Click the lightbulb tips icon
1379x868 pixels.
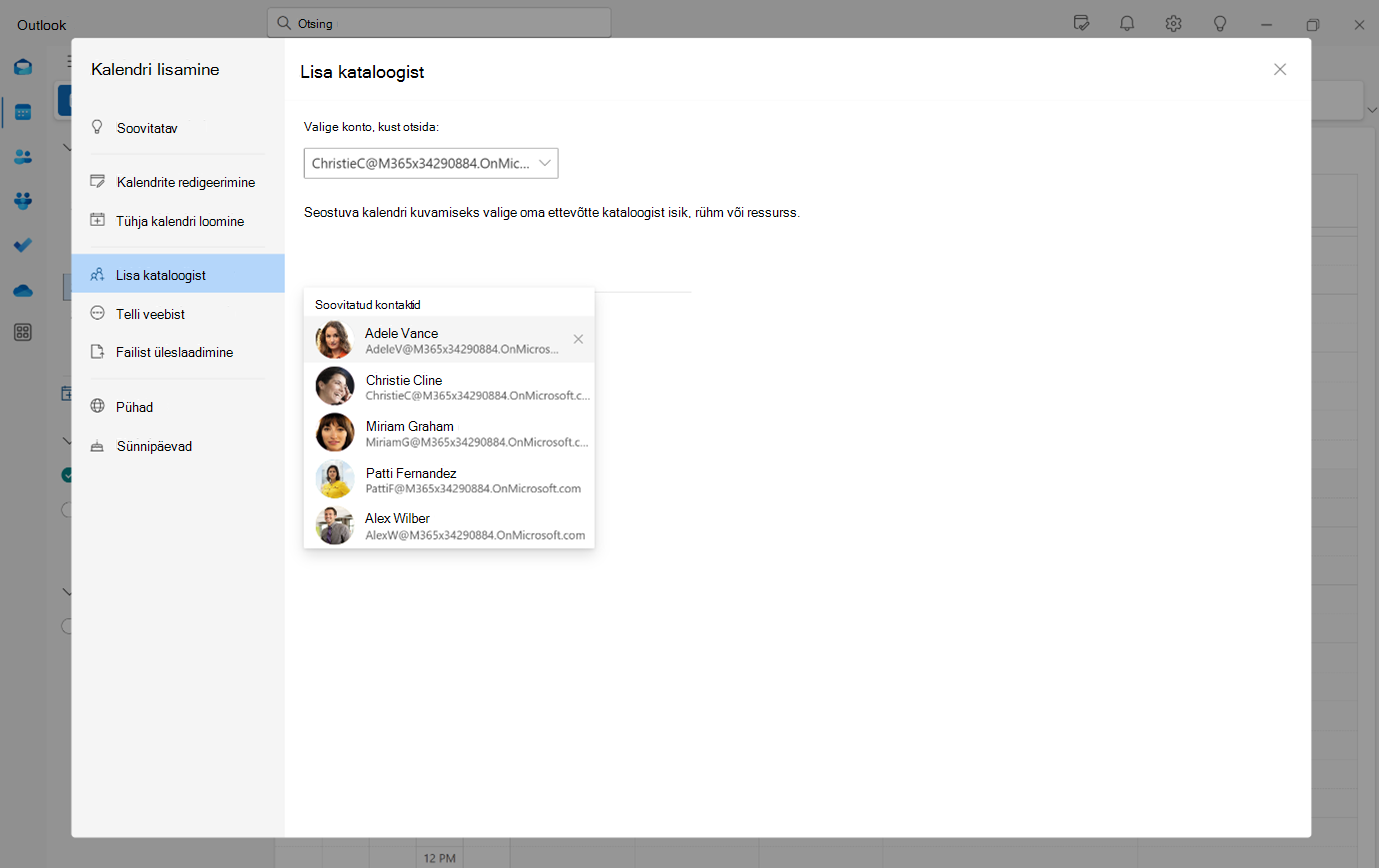(x=1220, y=24)
